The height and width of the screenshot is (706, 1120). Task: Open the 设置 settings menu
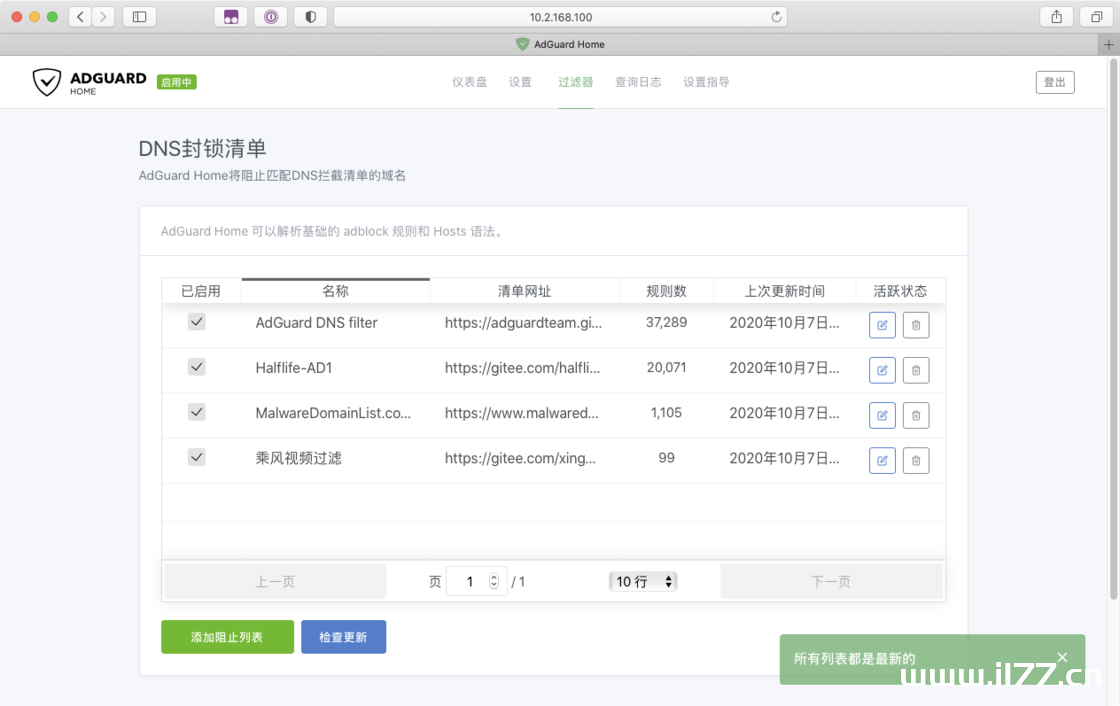point(520,82)
